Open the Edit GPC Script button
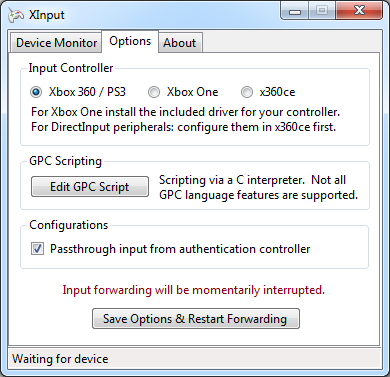Viewport: 390px width, 377px height. click(90, 187)
